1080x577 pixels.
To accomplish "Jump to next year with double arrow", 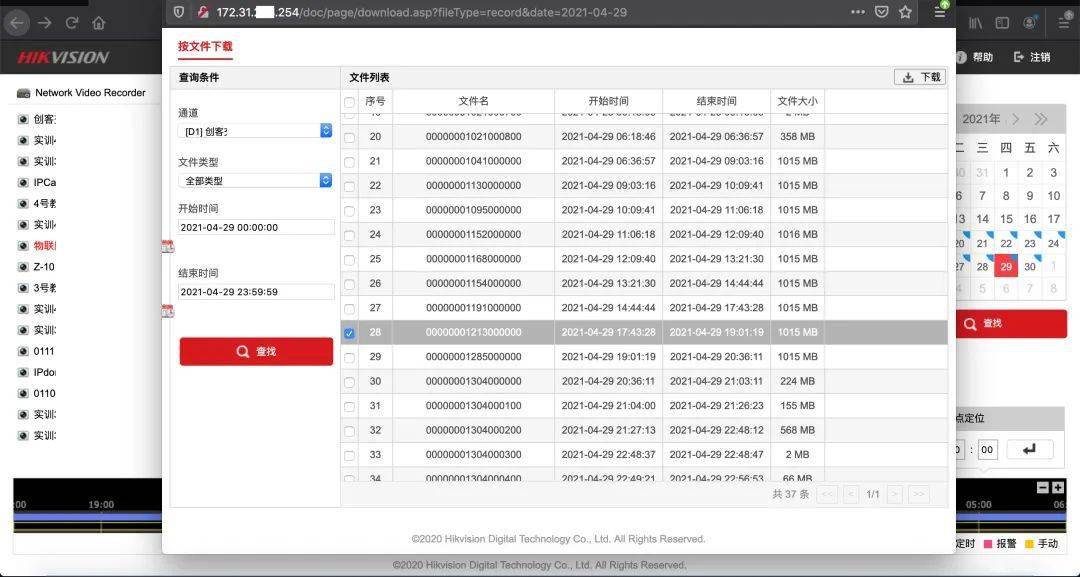I will [x=1041, y=119].
